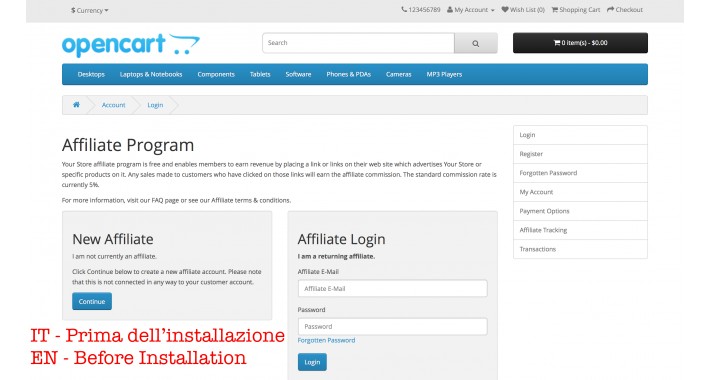Open the Desktops menu

91,74
